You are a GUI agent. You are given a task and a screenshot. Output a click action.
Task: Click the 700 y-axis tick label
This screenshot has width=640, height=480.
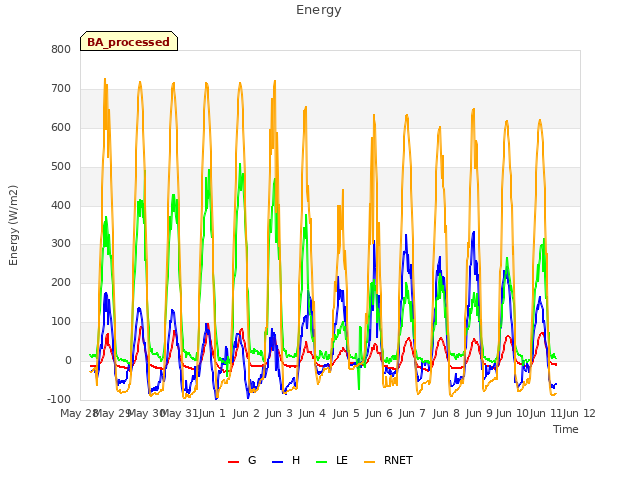[61, 89]
